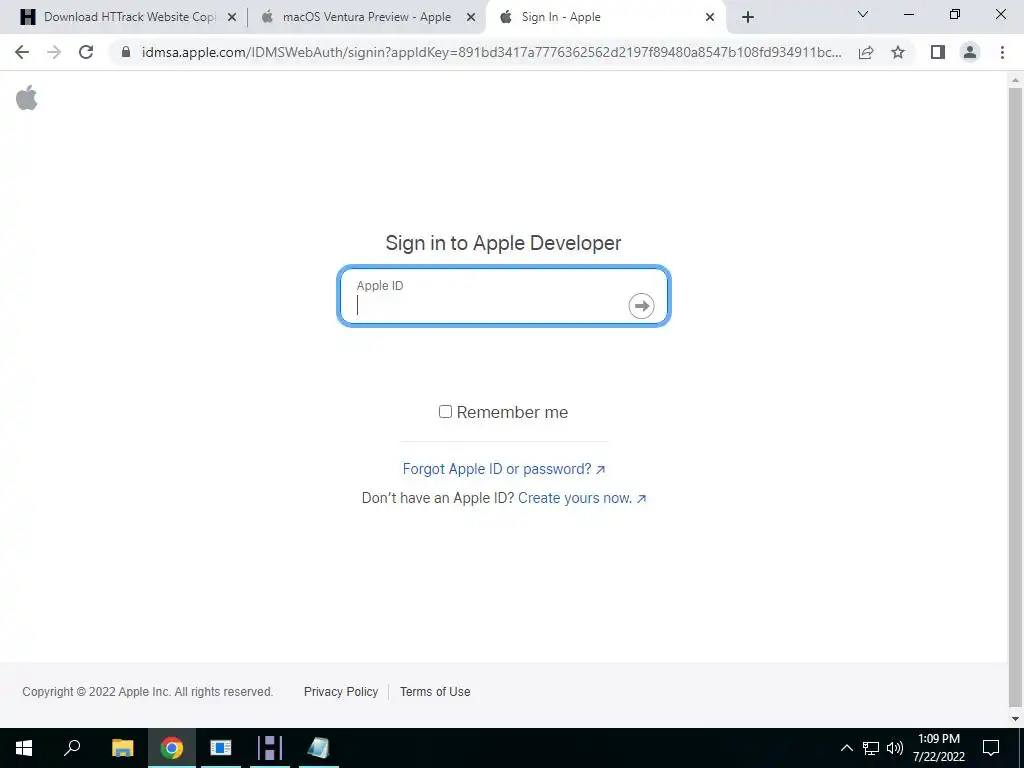
Task: Minimize the Chrome window
Action: point(909,14)
